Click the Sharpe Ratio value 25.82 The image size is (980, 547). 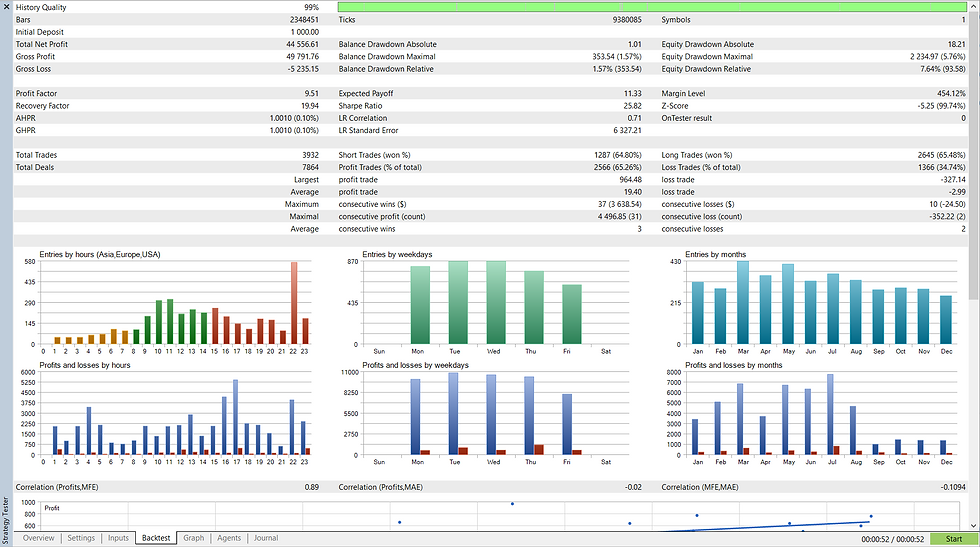[632, 106]
